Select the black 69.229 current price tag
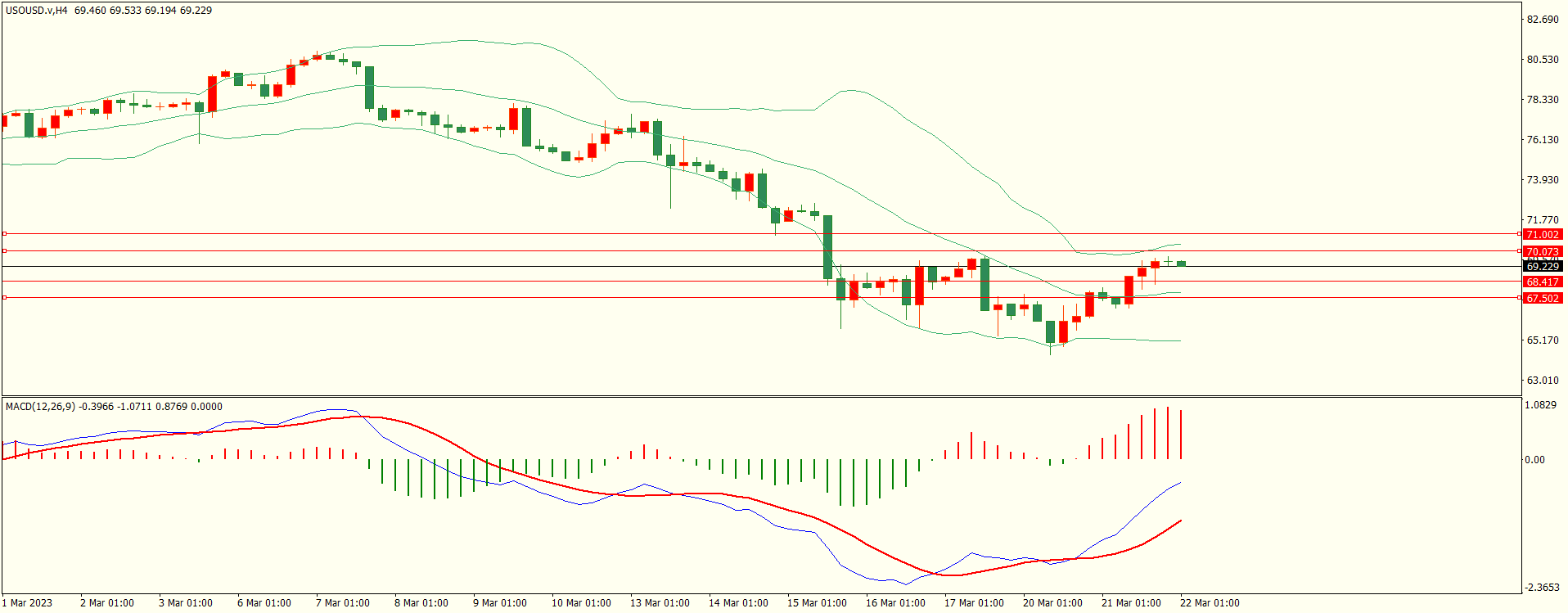The height and width of the screenshot is (613, 1568). 1543,266
